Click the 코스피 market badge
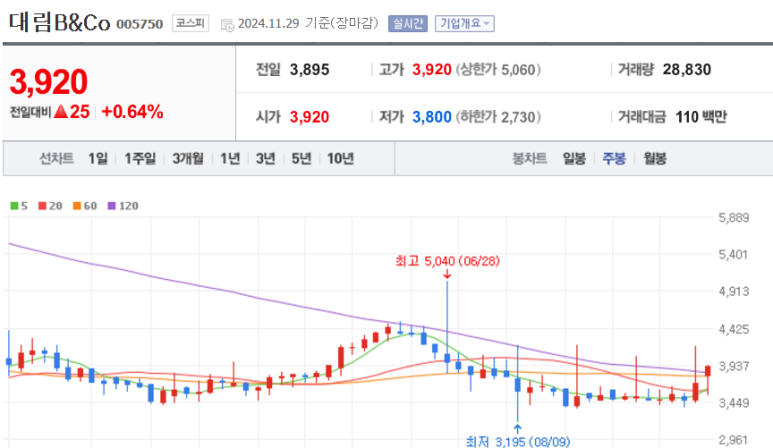Image resolution: width=773 pixels, height=448 pixels. (x=190, y=23)
